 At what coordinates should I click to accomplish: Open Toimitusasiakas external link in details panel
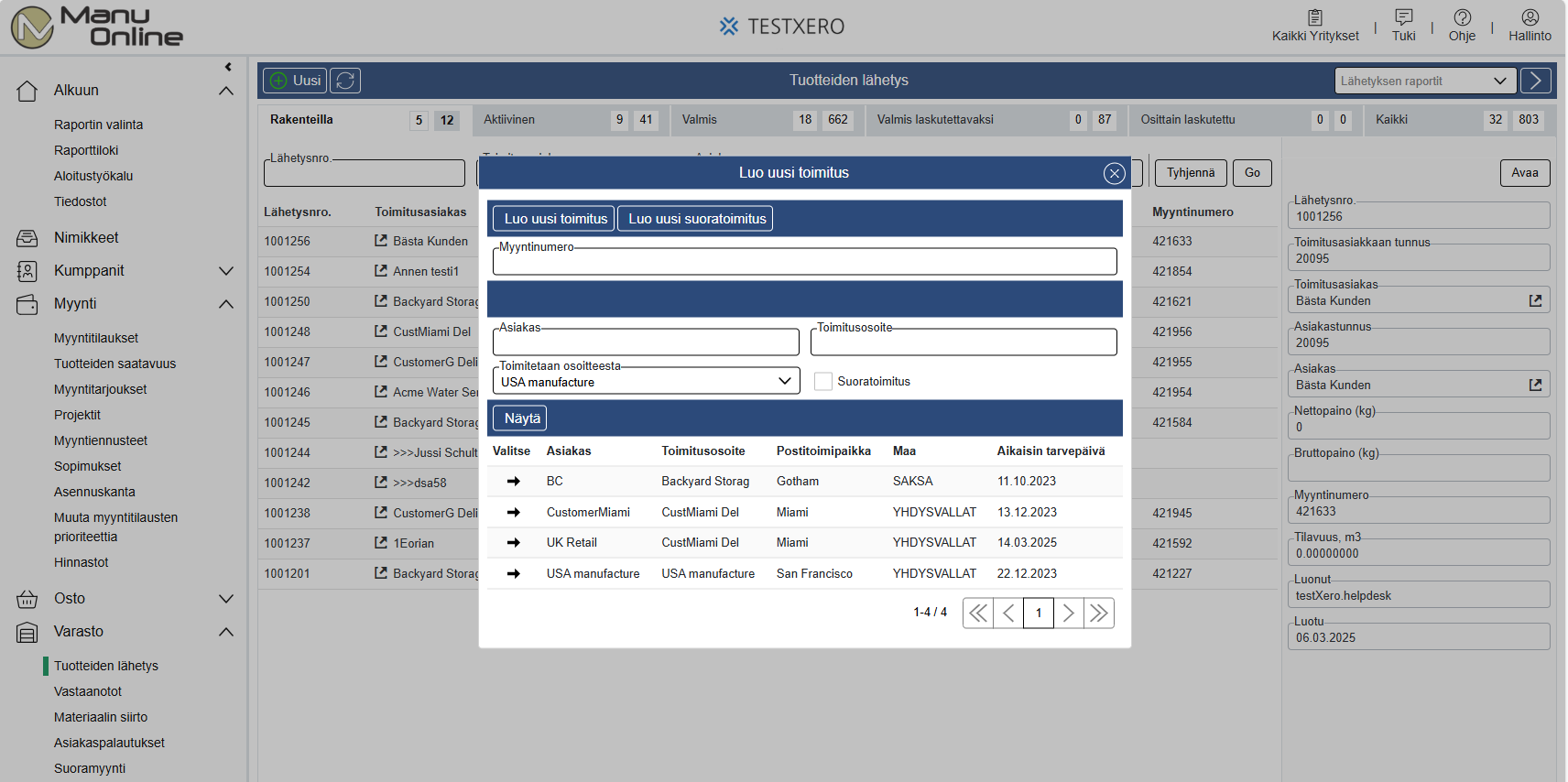[1536, 300]
